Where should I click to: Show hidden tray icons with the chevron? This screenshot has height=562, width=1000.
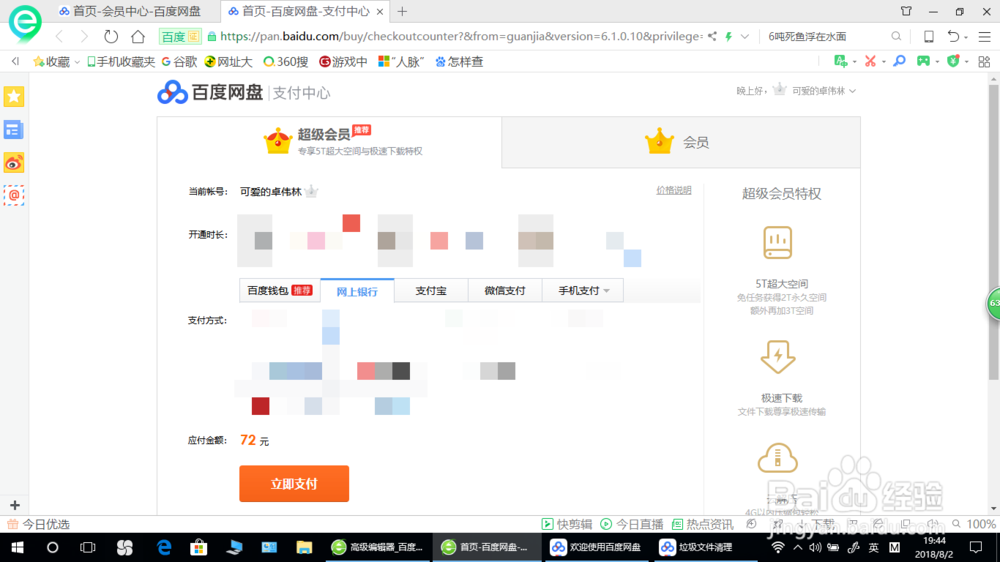click(x=797, y=547)
